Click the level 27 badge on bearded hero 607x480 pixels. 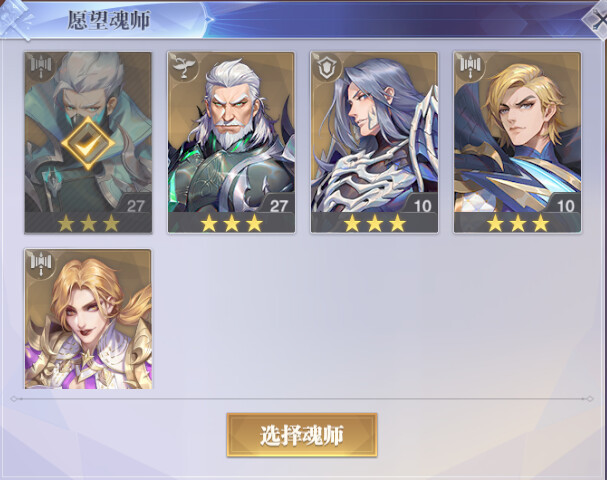pyautogui.click(x=279, y=206)
